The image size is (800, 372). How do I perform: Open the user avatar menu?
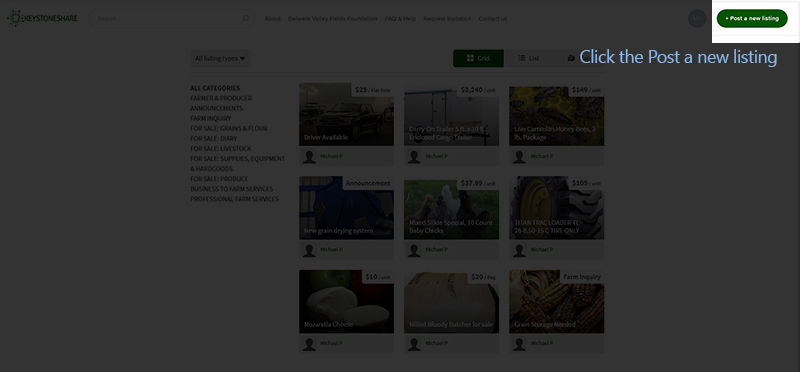click(697, 18)
